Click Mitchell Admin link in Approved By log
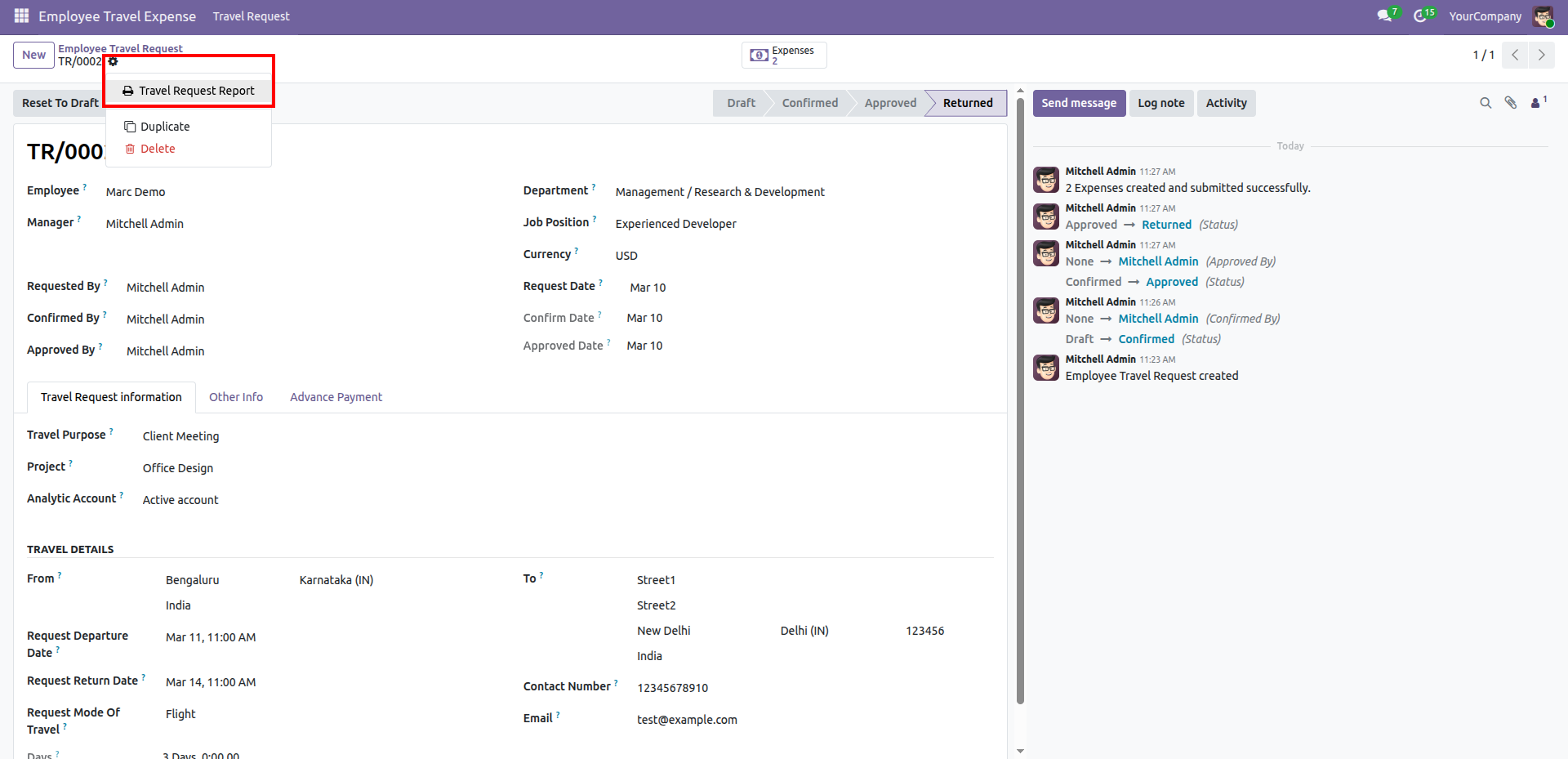Screen dimensions: 1568x759 [x=1158, y=261]
